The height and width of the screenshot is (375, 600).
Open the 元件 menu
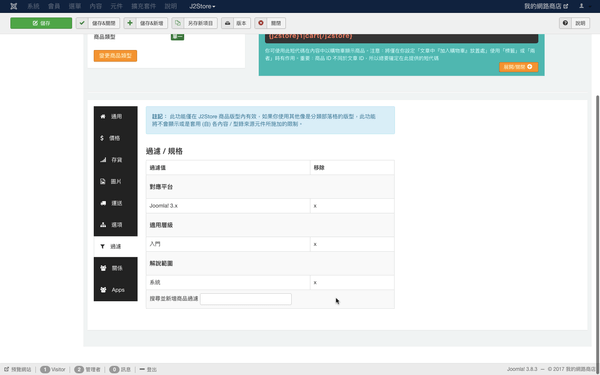(116, 6)
